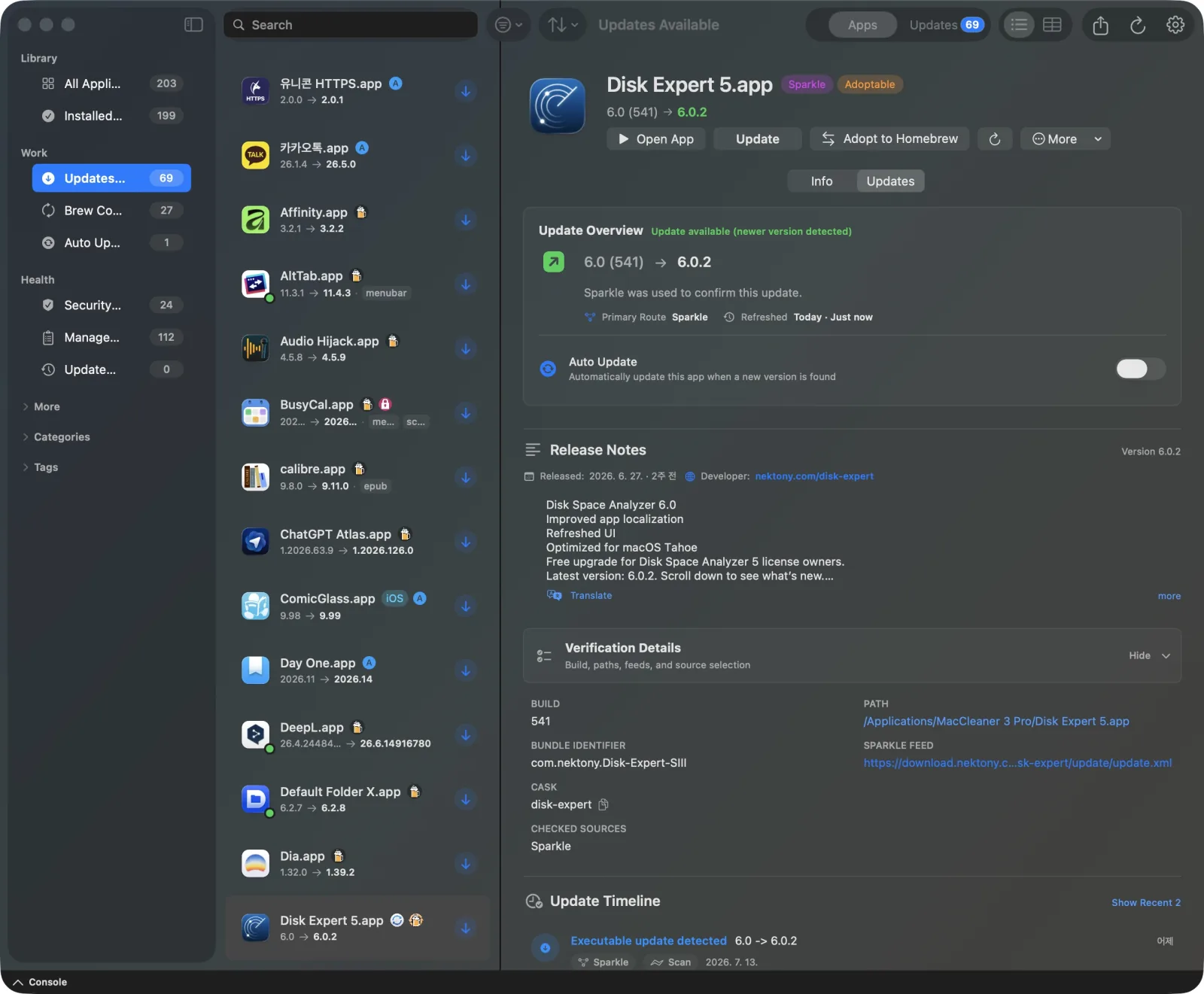Expand the Console panel
This screenshot has height=994, width=1204.
40,982
